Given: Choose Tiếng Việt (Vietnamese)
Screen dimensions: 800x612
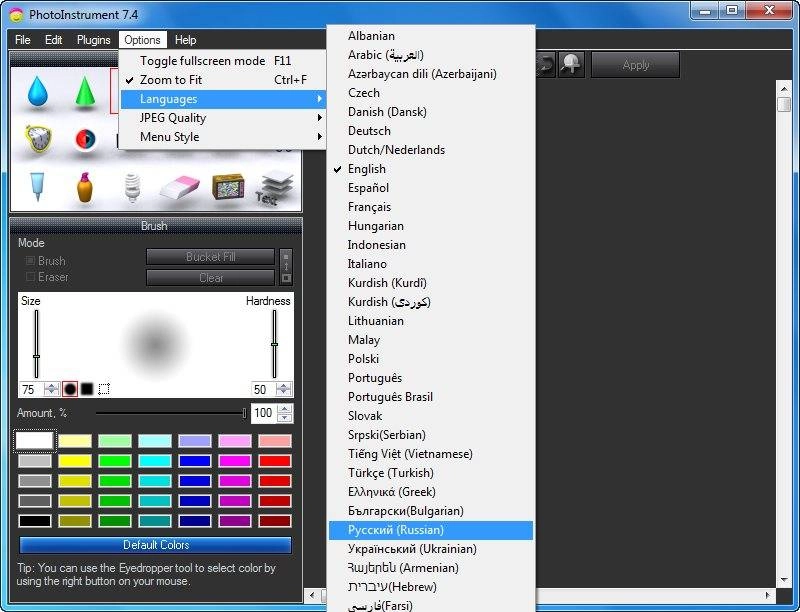Looking at the screenshot, I should [431, 454].
